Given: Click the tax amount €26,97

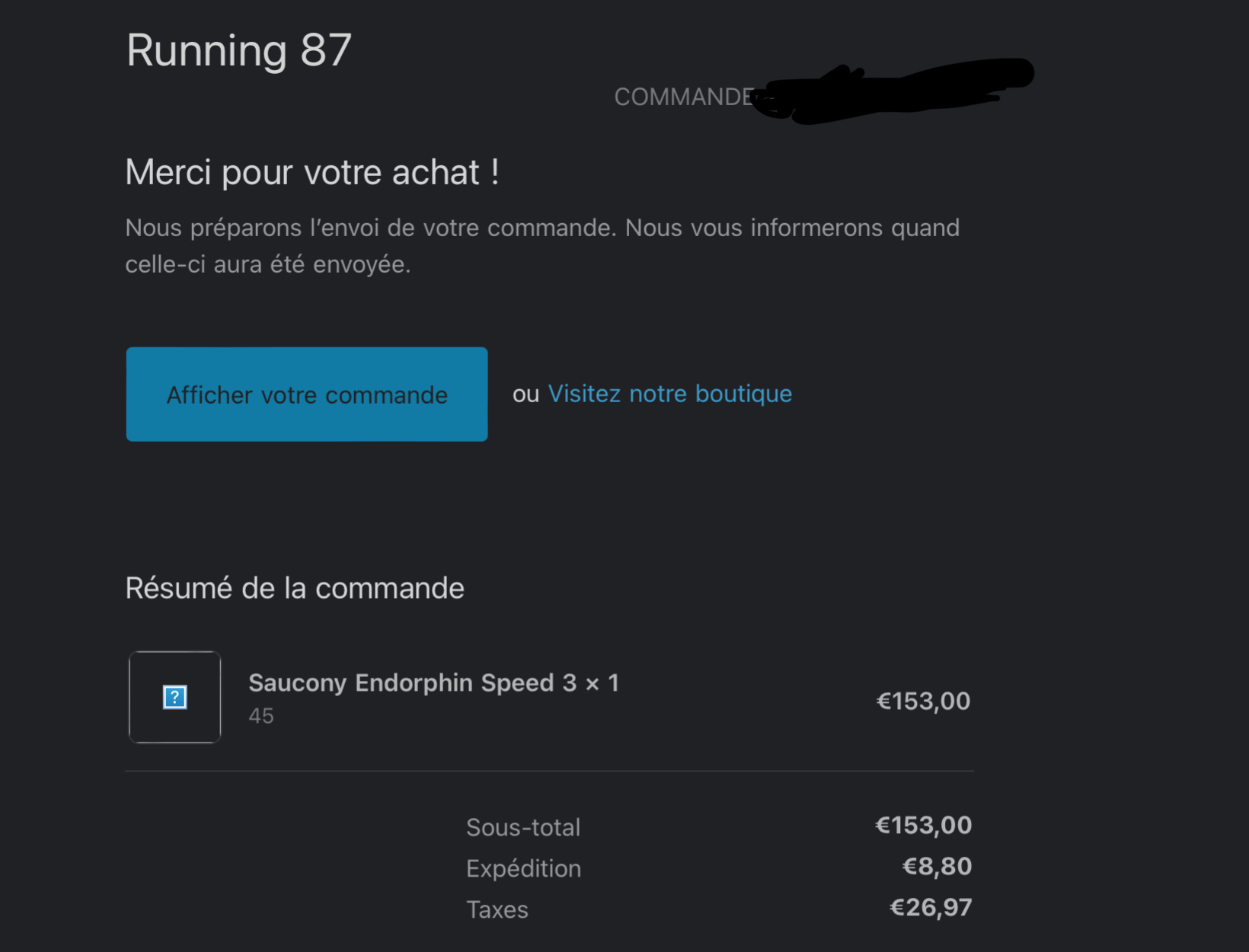Looking at the screenshot, I should [x=931, y=908].
